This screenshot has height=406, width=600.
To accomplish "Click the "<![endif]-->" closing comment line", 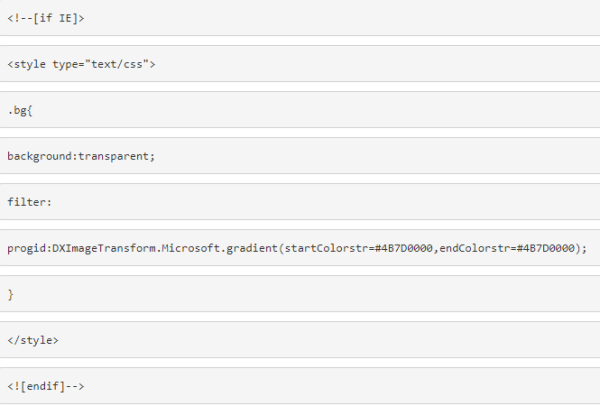I will tap(52, 386).
